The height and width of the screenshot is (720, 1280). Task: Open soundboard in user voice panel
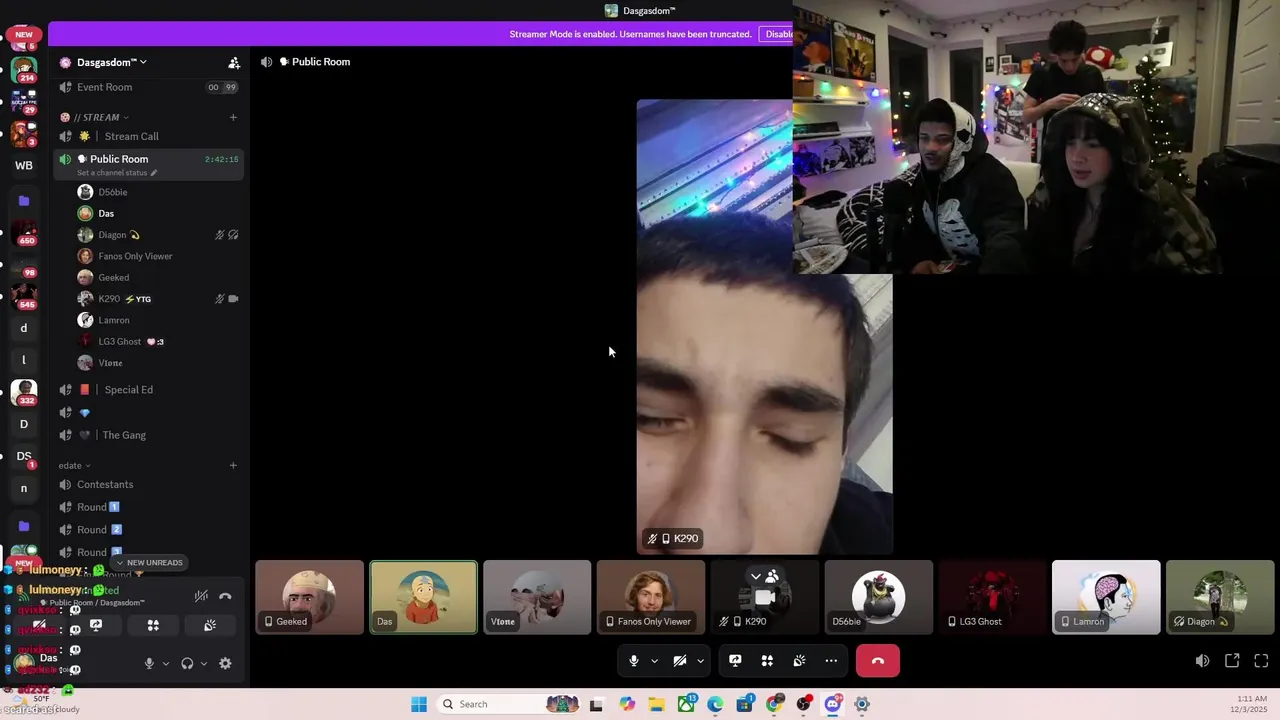[210, 625]
